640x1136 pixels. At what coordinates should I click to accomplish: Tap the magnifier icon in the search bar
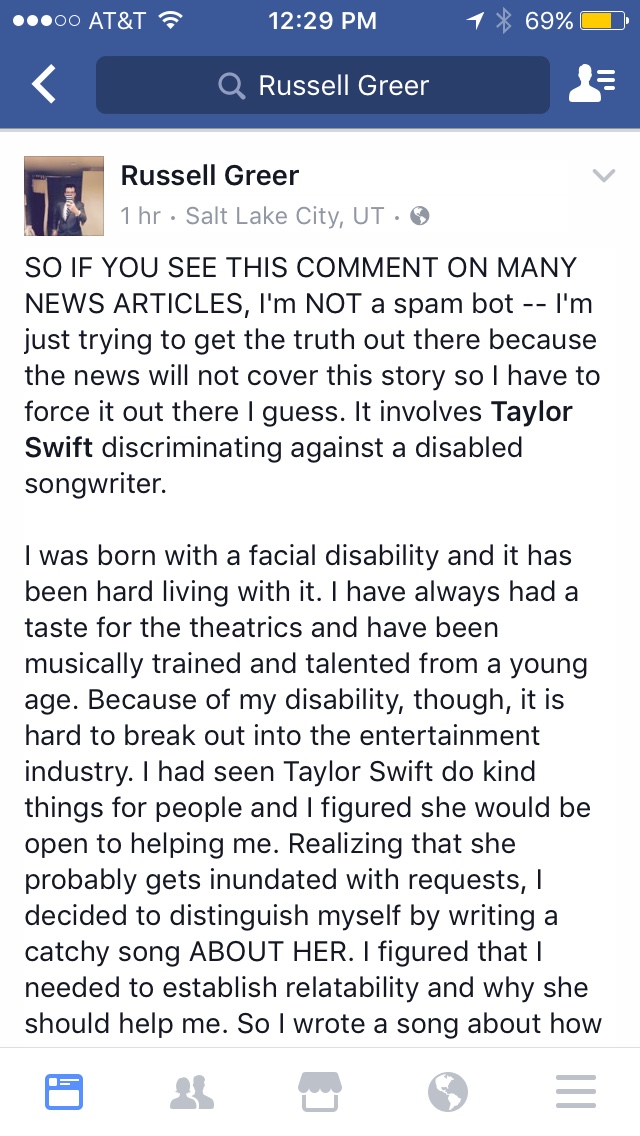pyautogui.click(x=231, y=86)
